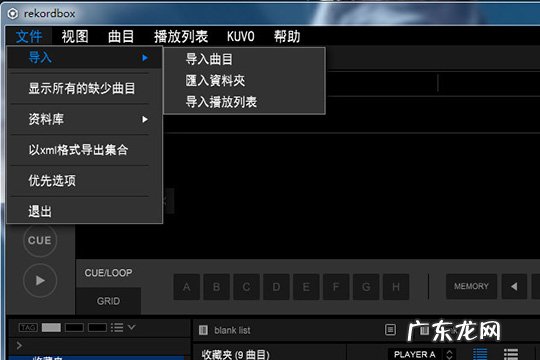
Task: Click the list icon beside layout toggles
Action: [117, 327]
